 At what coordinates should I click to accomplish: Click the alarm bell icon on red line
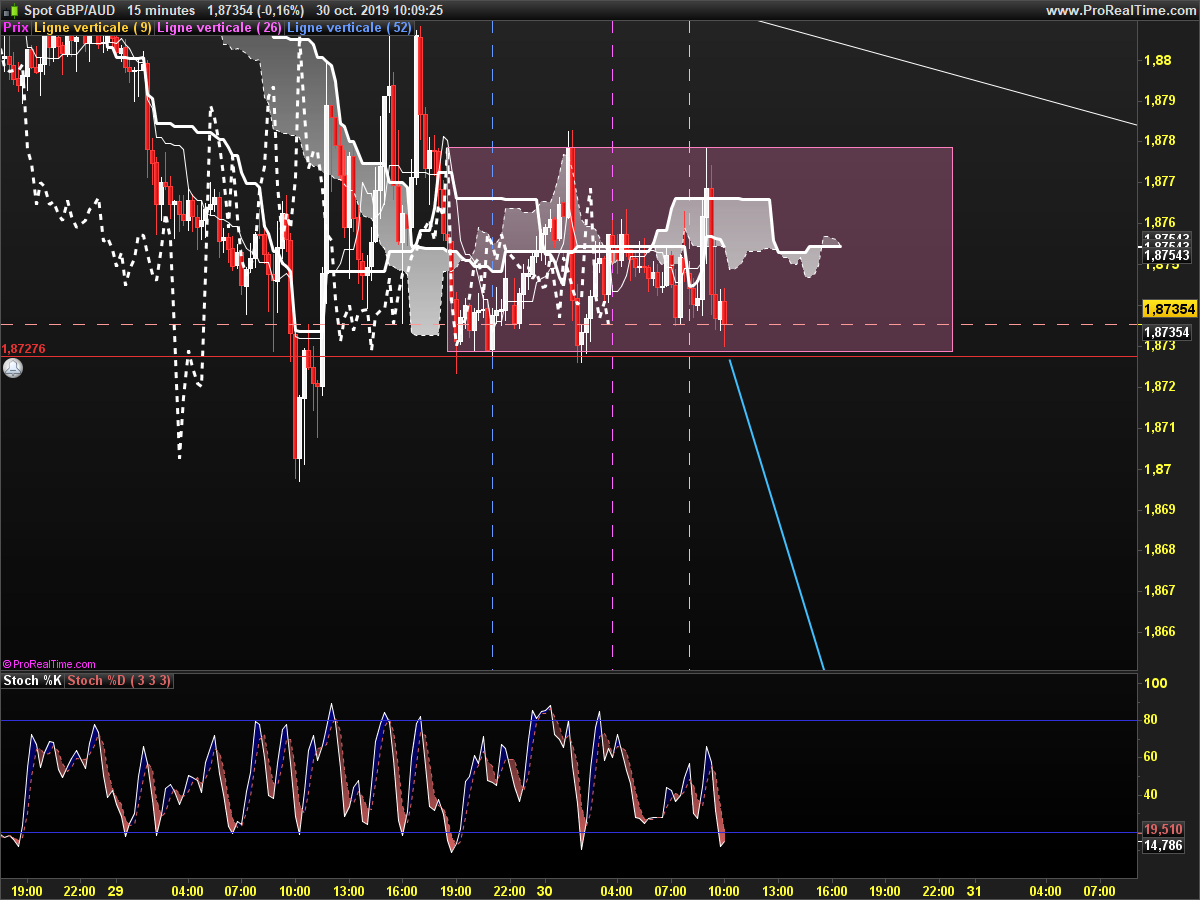click(x=13, y=367)
